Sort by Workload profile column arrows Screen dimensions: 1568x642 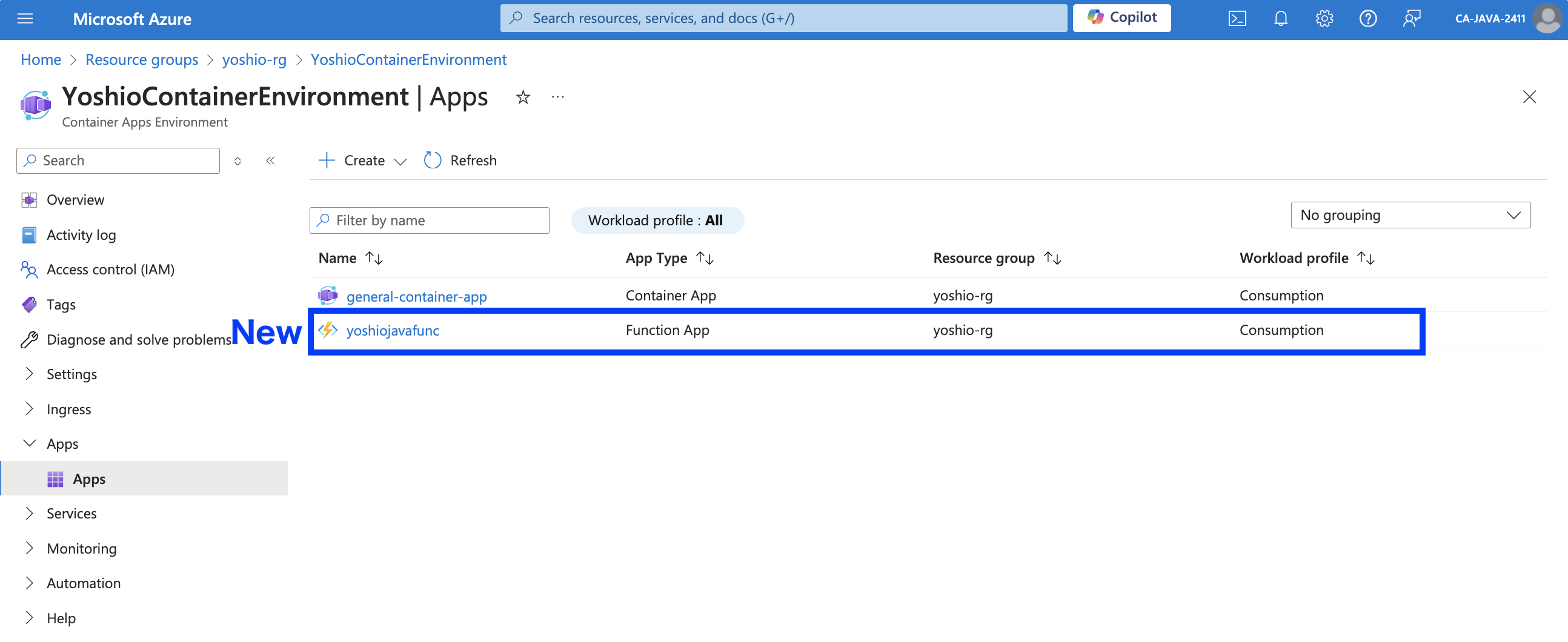point(1366,258)
